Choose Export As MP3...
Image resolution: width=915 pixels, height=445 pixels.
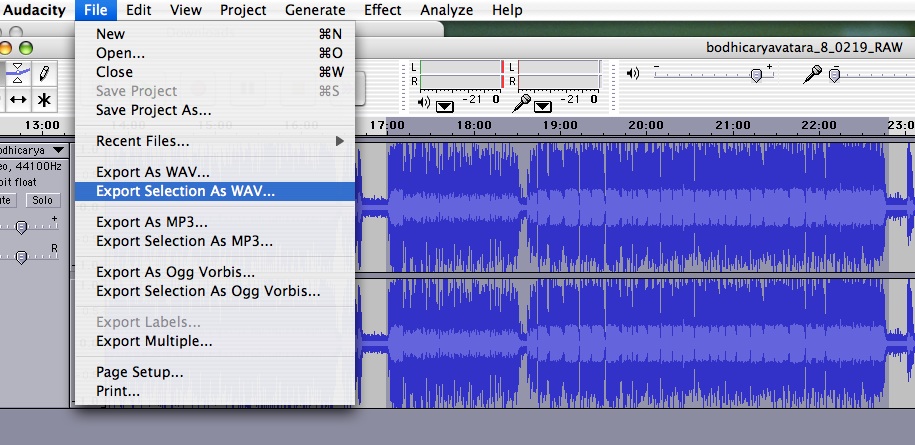[215, 222]
